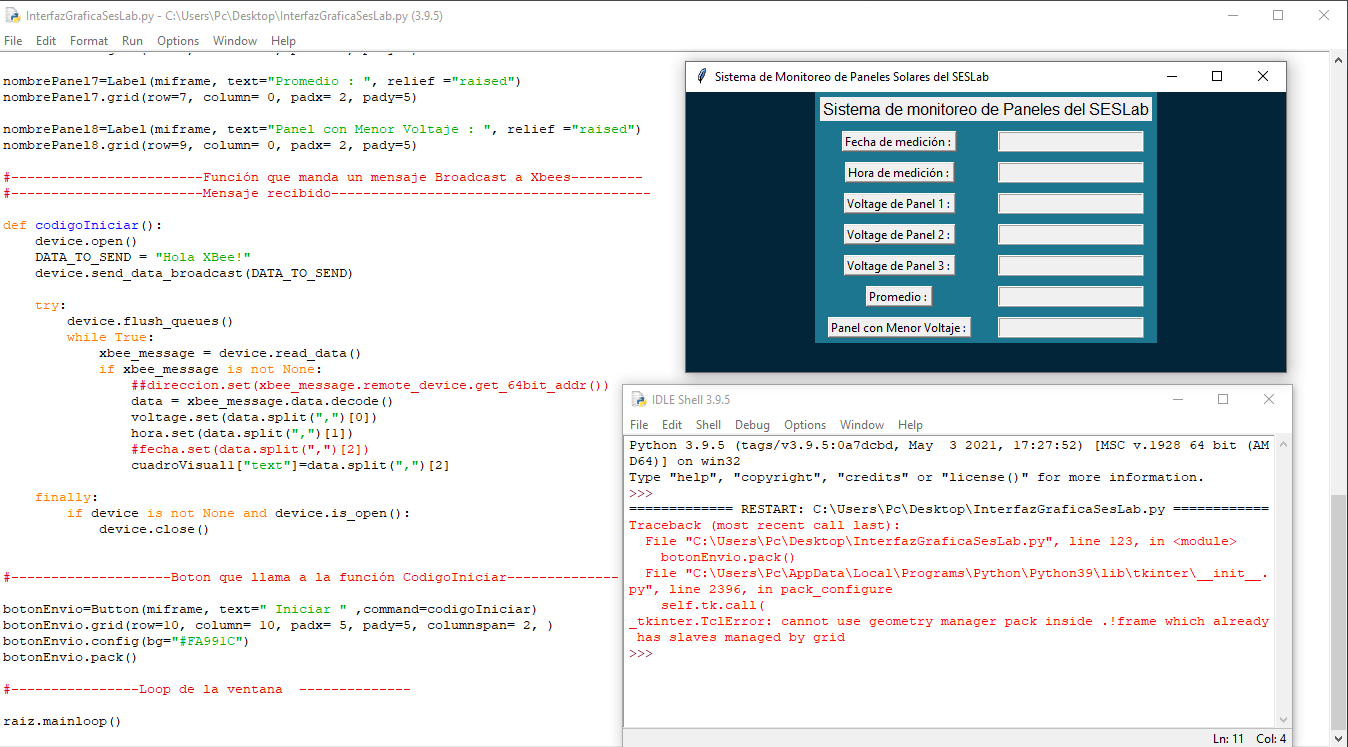Click the InterfazGraficaSesLab.py editor title bar icon
This screenshot has width=1348, height=747.
tap(12, 16)
